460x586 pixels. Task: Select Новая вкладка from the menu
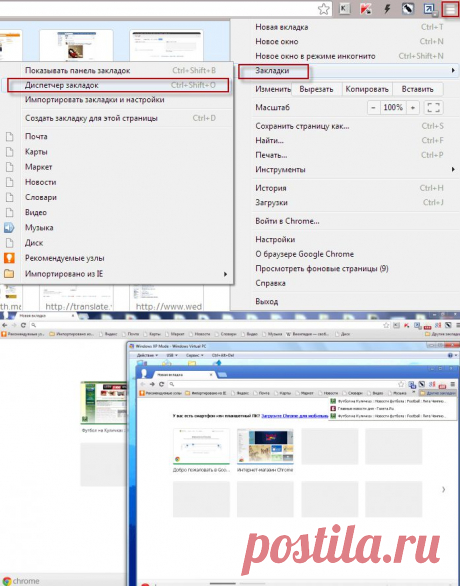click(282, 27)
